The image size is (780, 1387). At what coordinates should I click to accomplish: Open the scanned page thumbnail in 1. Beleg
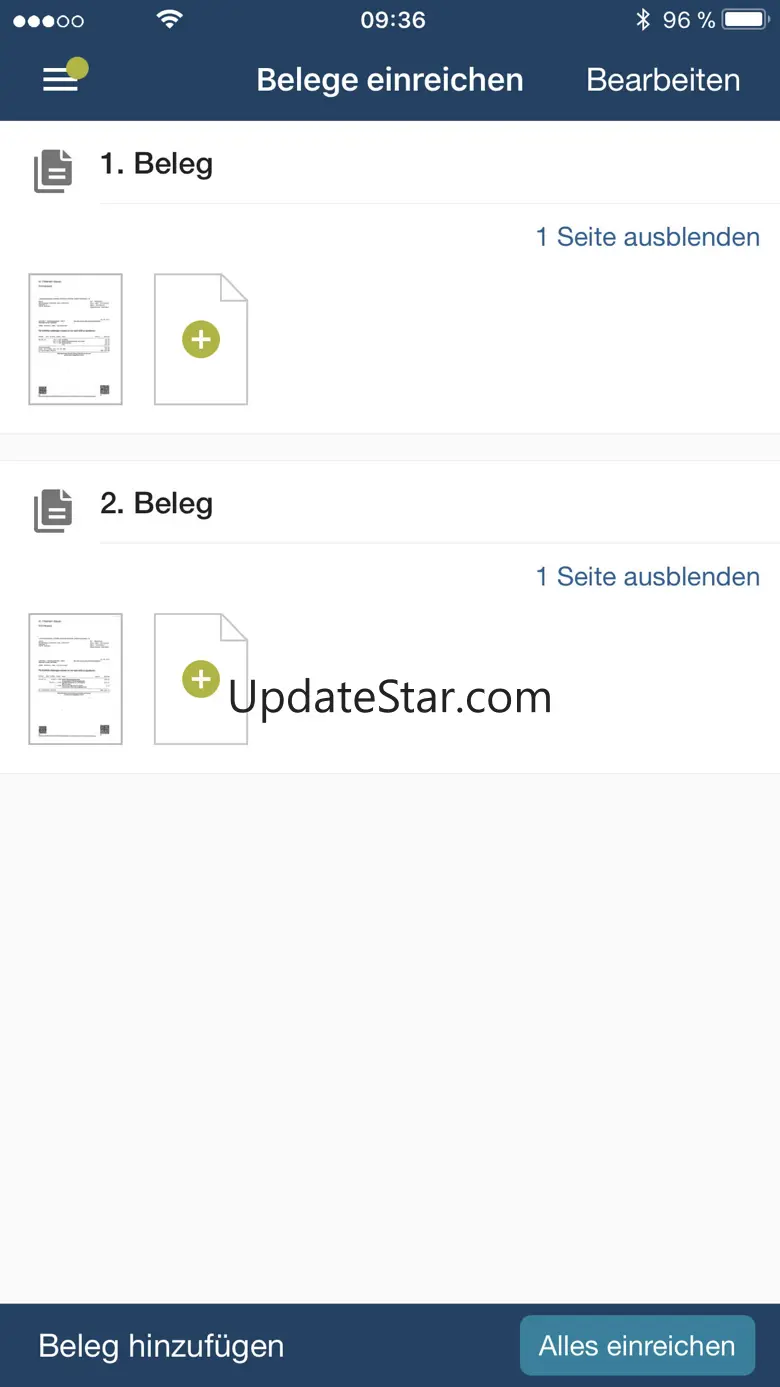click(x=76, y=339)
